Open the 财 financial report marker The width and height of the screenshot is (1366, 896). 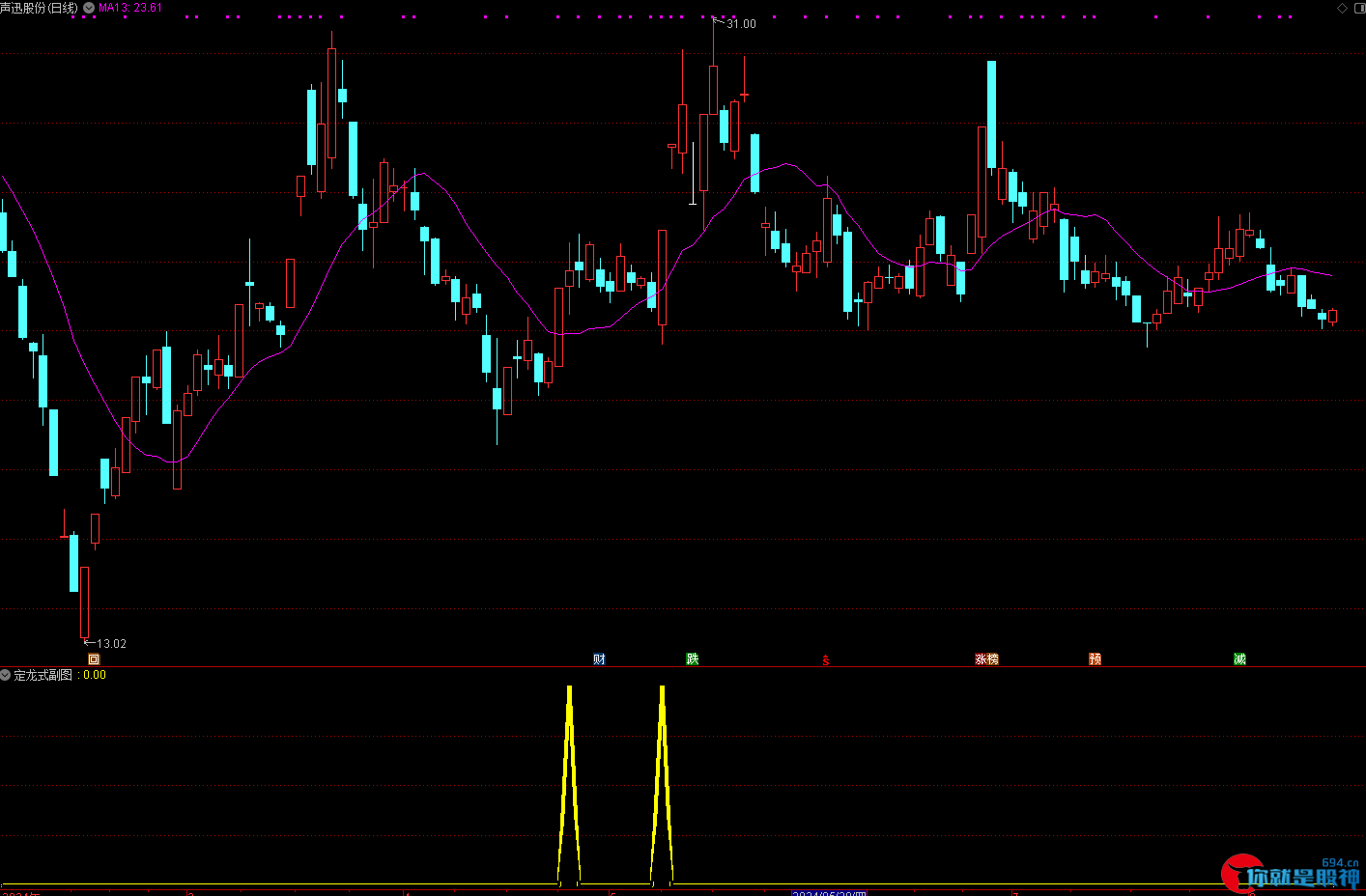[x=599, y=659]
